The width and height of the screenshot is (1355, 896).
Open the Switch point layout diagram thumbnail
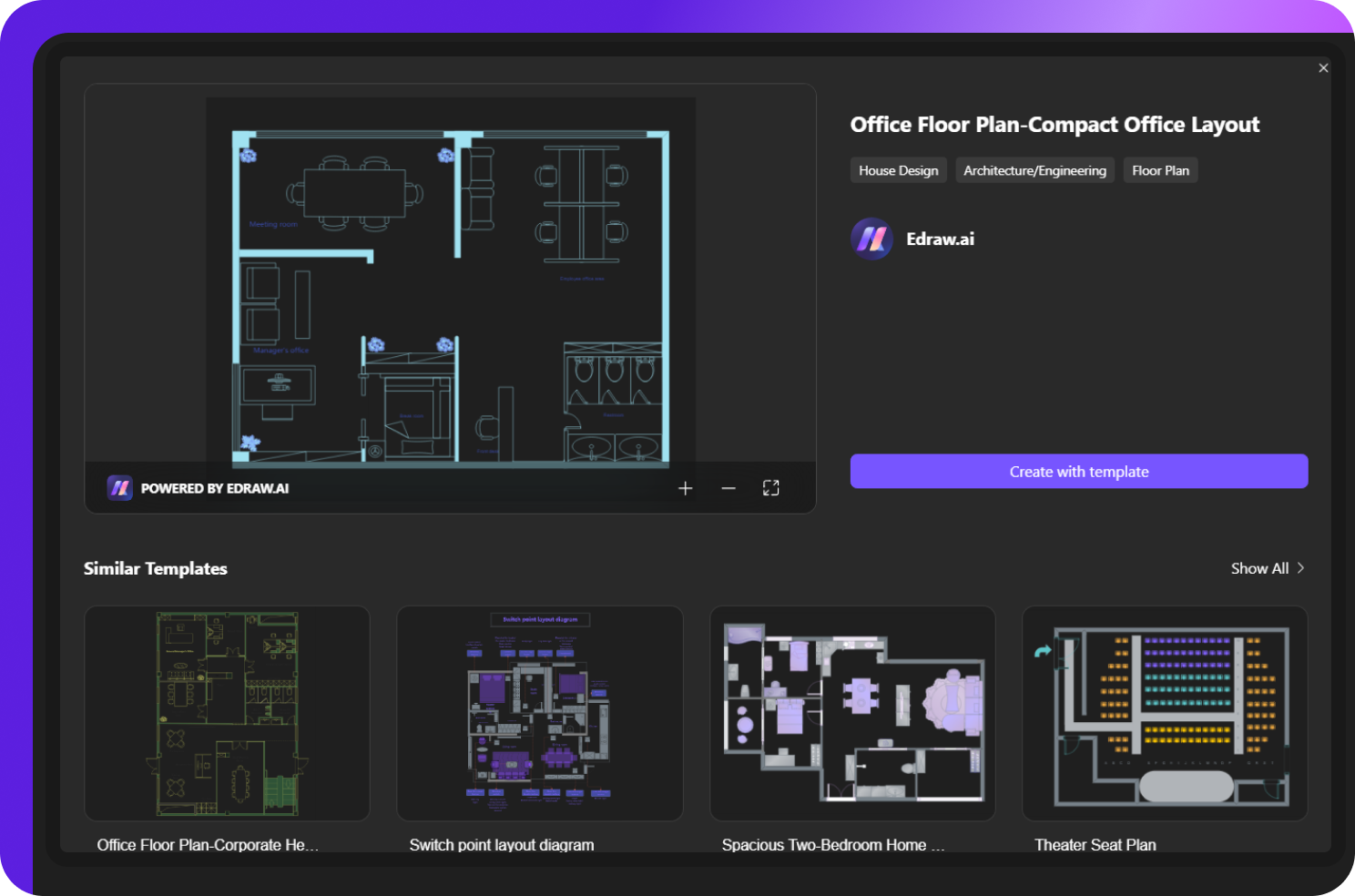(x=539, y=713)
